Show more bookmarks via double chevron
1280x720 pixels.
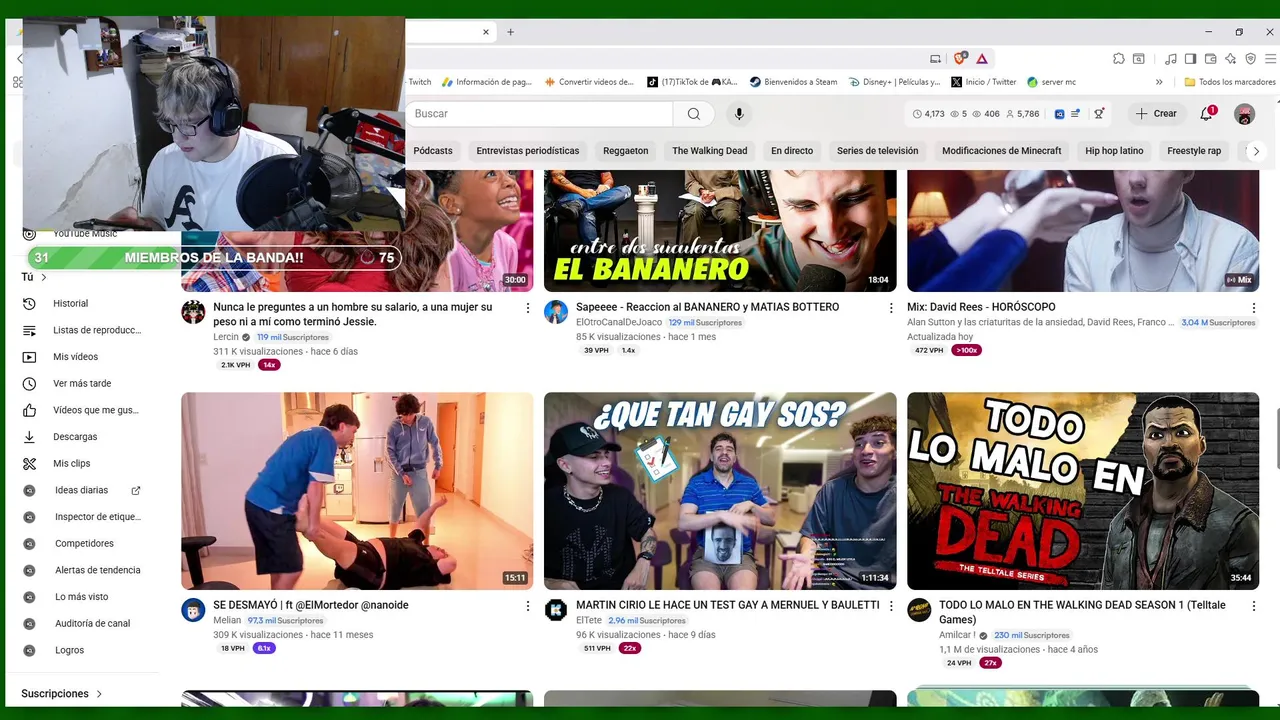click(x=1159, y=82)
